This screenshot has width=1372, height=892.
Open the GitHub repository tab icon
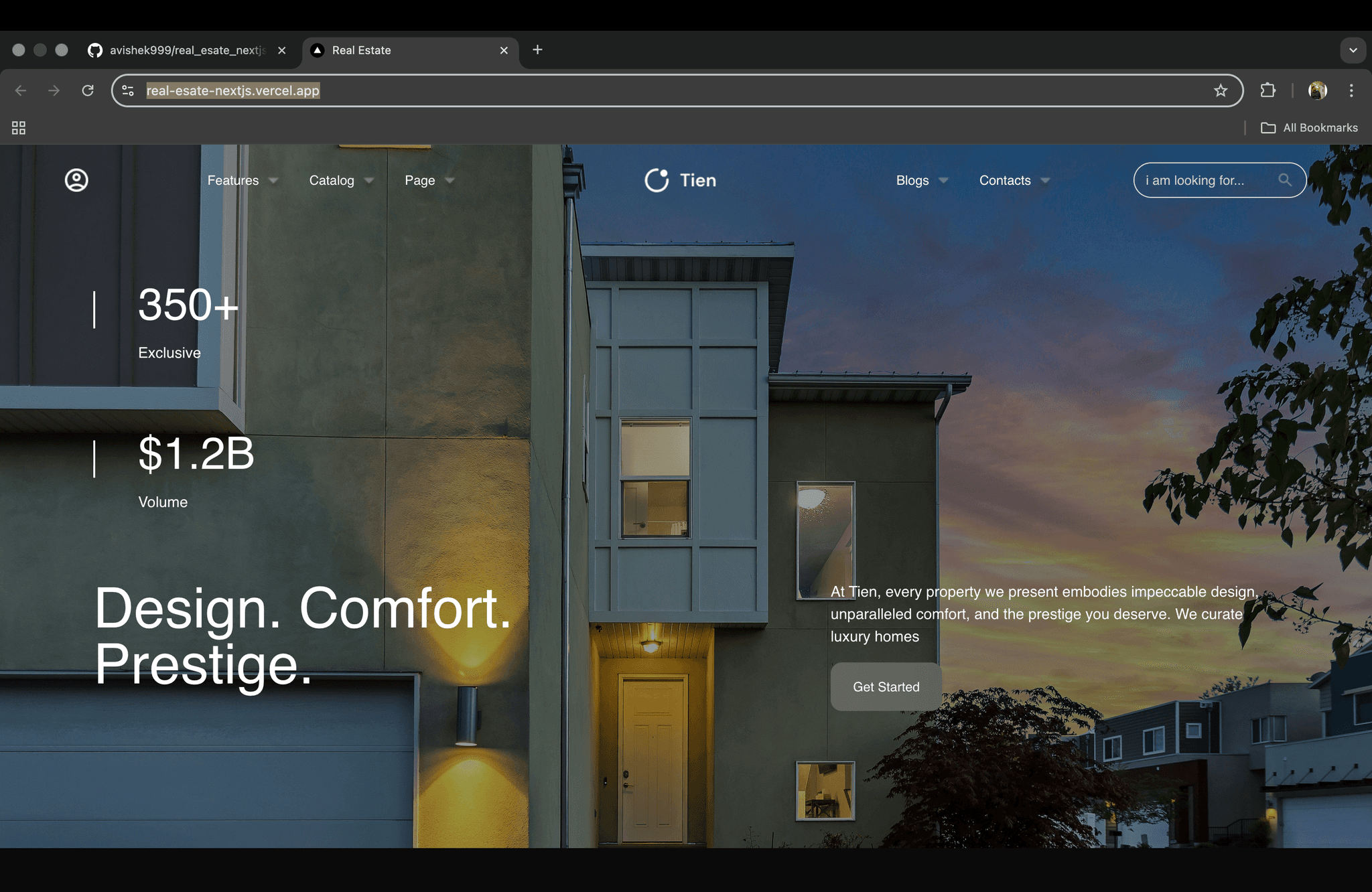[x=94, y=50]
